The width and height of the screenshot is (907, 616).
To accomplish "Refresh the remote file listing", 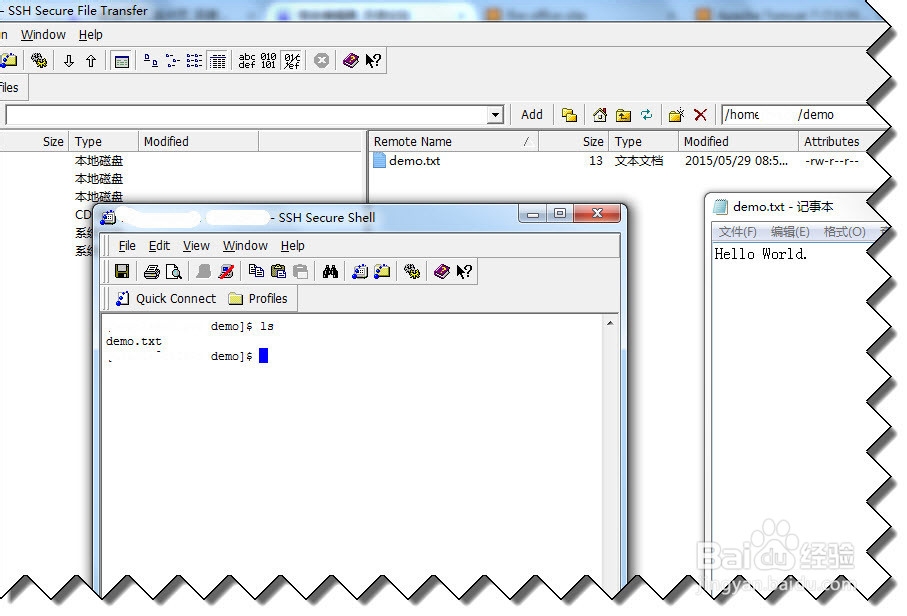I will click(x=646, y=115).
